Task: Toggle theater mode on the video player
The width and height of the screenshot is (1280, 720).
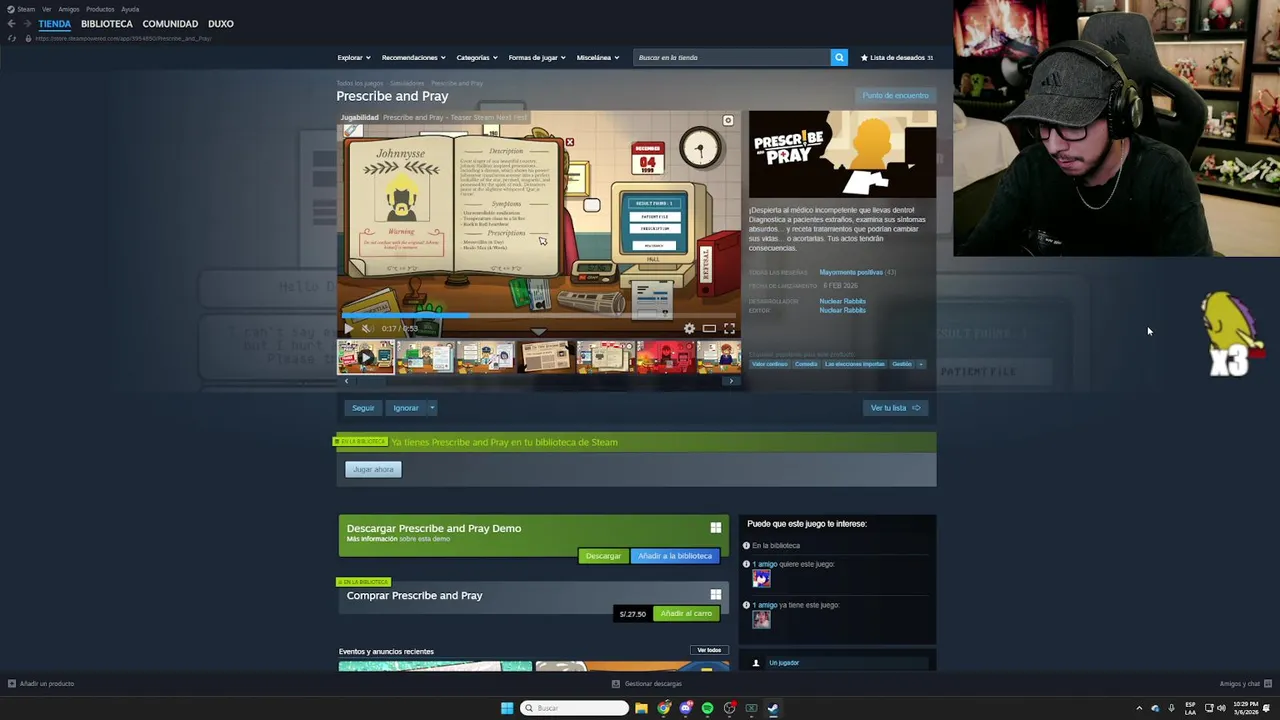Action: tap(709, 328)
